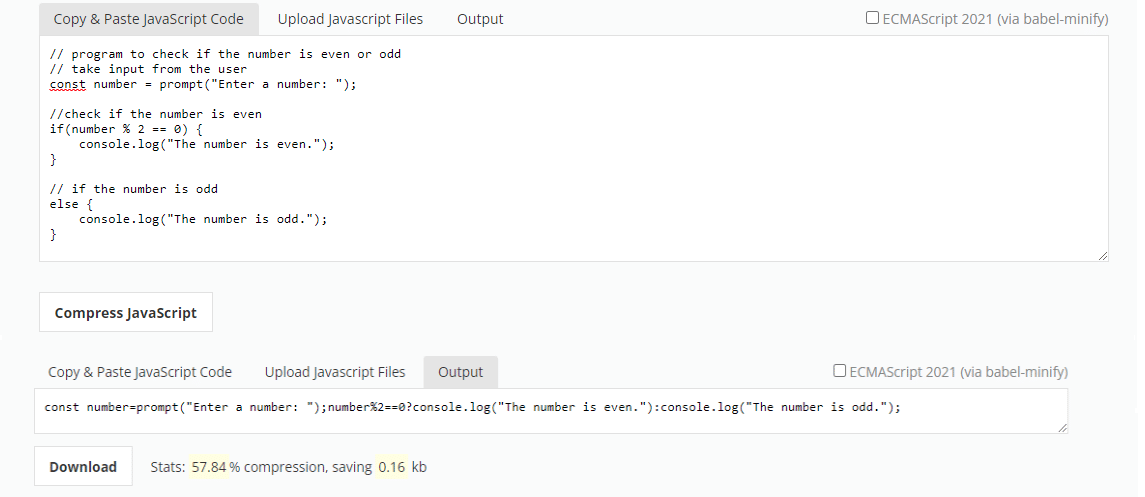Open Upload Javascript Files tab above minified output
Viewport: 1145px width, 497px height.
tap(335, 372)
